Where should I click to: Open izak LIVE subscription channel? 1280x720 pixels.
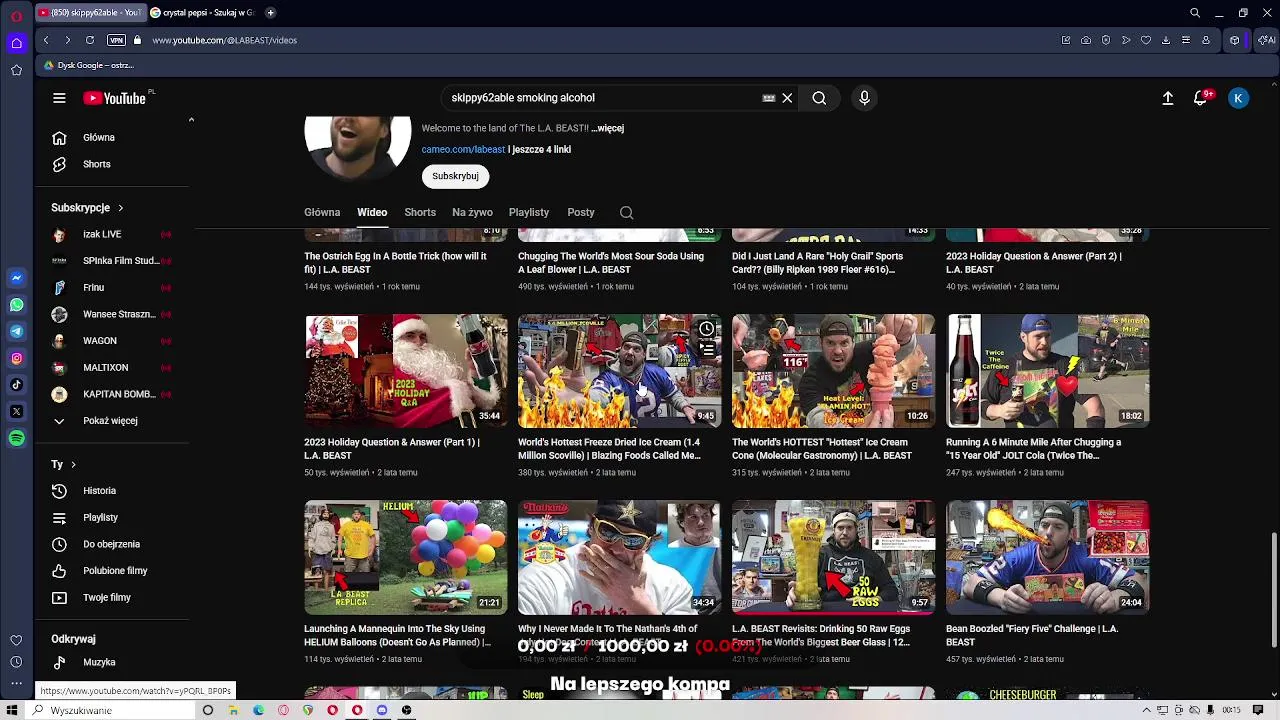110,234
